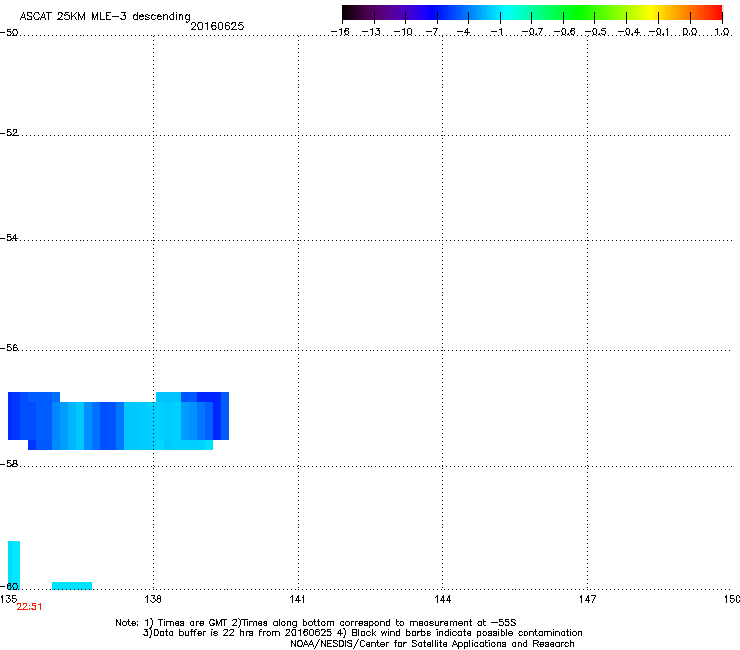Image resolution: width=740 pixels, height=650 pixels.
Task: Click the latitude label -58
Action: click(x=9, y=464)
